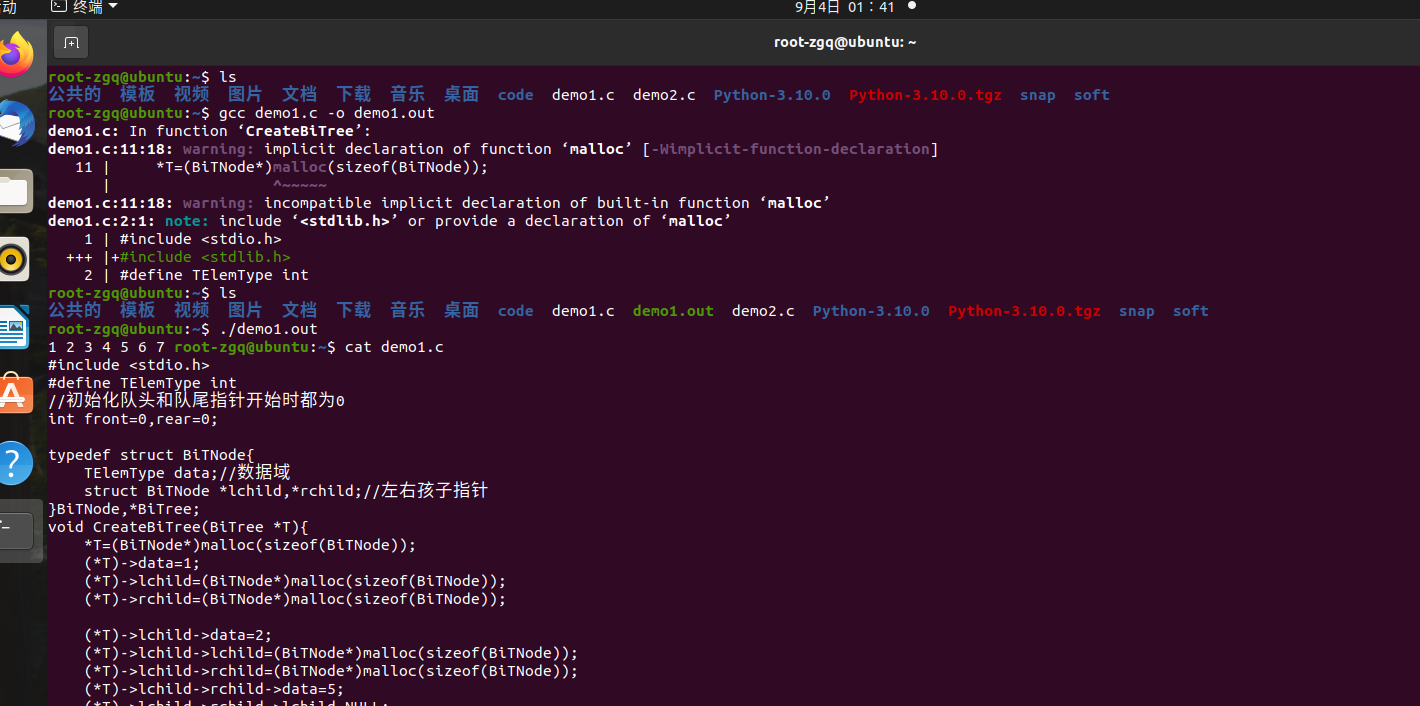Click the 'int front=0,rear=0;' code line
This screenshot has height=706, width=1420.
coord(133,419)
